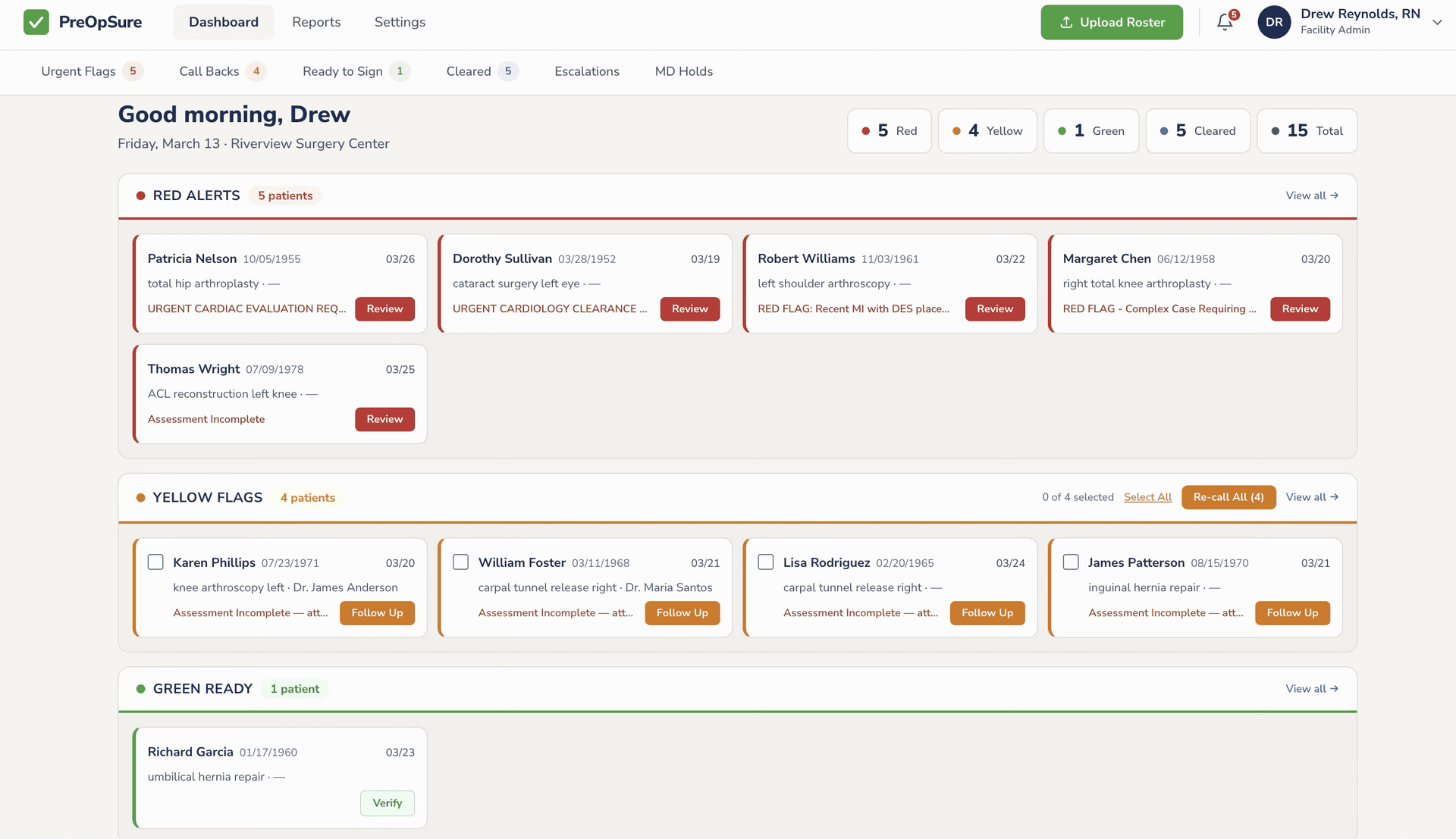The width and height of the screenshot is (1456, 839).
Task: Click the Upload Roster button
Action: [1111, 22]
